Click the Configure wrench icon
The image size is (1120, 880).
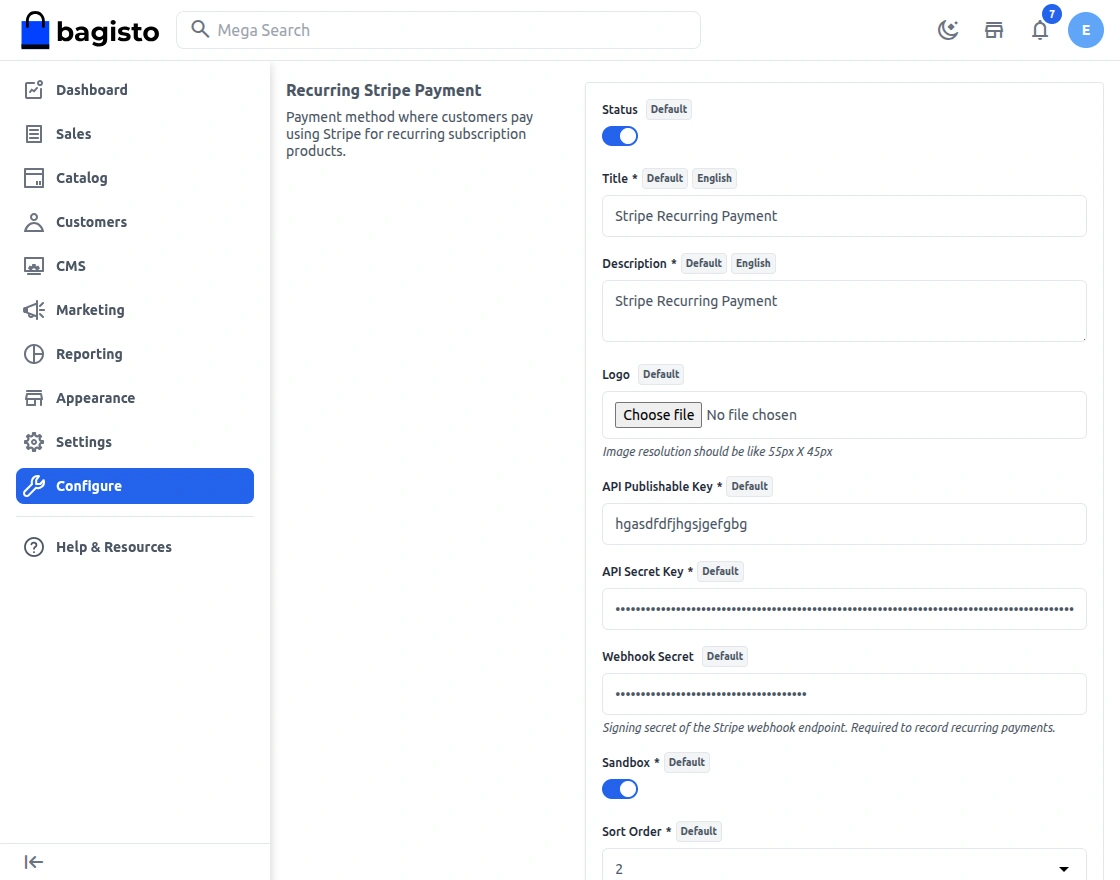tap(34, 486)
